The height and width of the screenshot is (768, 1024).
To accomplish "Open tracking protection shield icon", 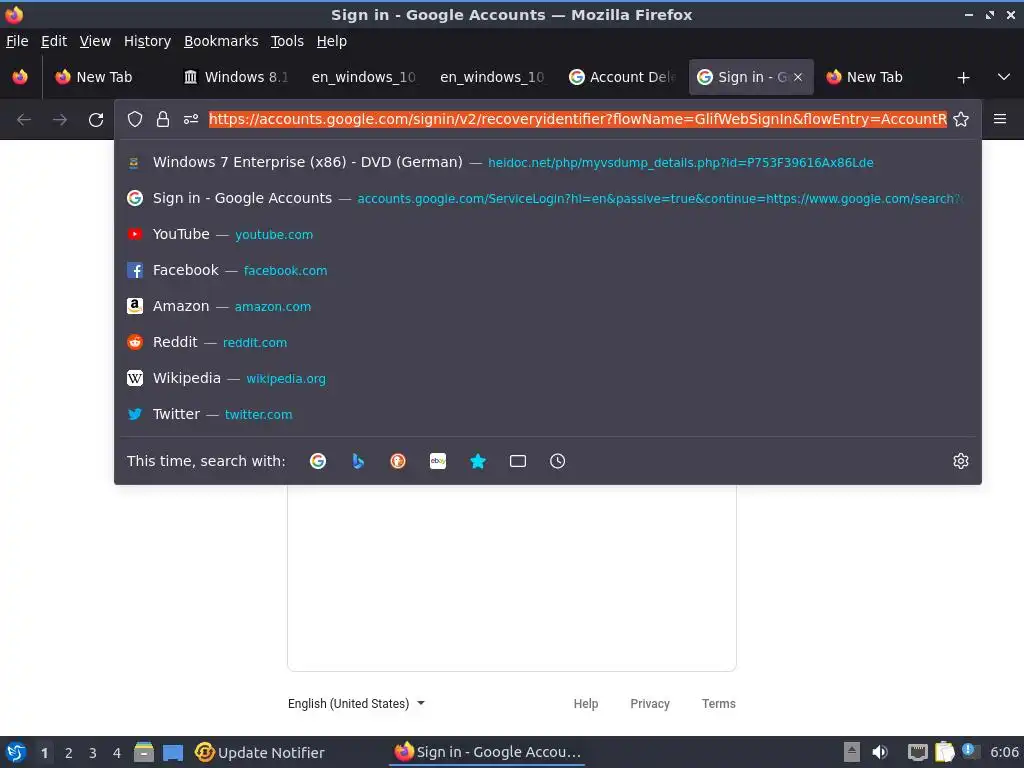I will 135,119.
